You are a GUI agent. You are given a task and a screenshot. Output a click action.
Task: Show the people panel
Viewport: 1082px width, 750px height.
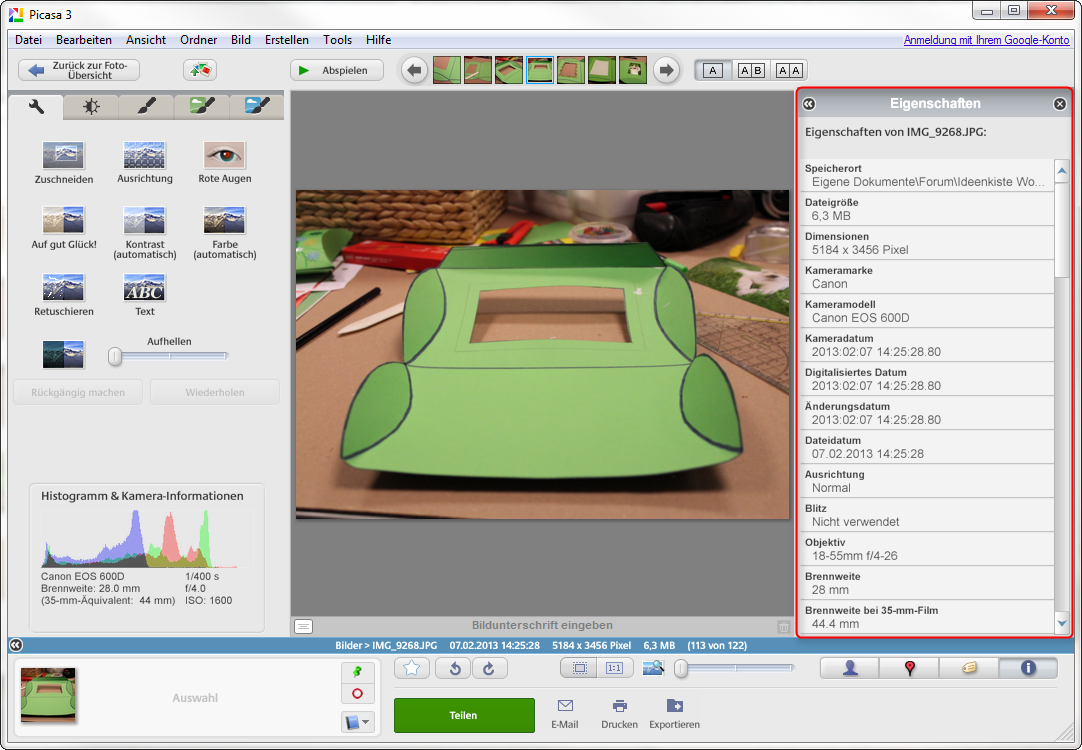click(x=850, y=669)
